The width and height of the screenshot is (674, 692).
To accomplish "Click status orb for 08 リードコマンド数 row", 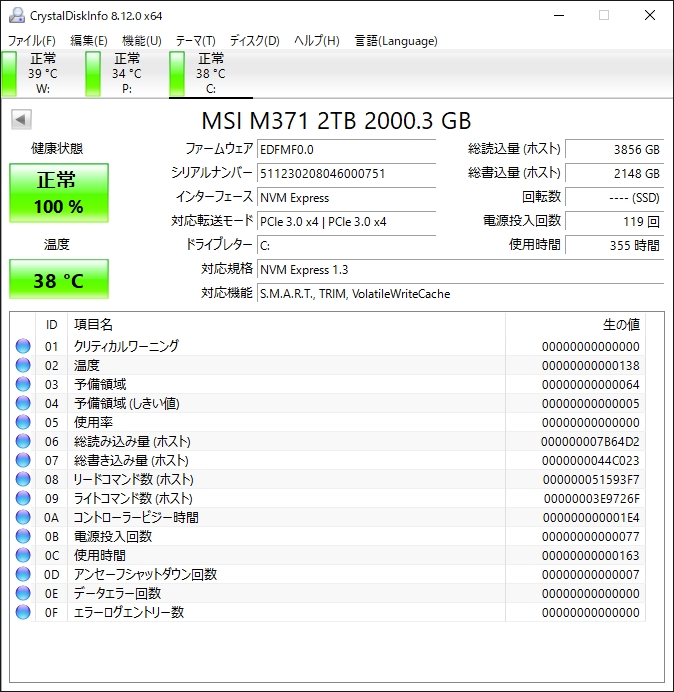I will point(23,479).
